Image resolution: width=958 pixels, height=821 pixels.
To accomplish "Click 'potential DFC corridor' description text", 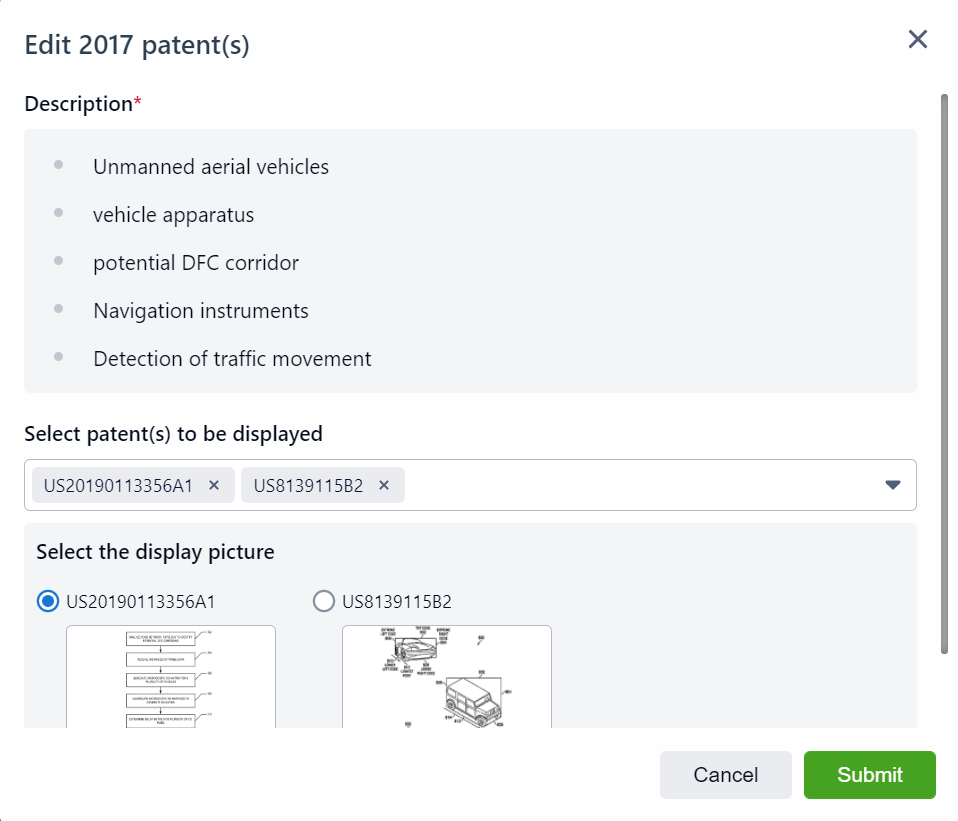I will (x=196, y=263).
